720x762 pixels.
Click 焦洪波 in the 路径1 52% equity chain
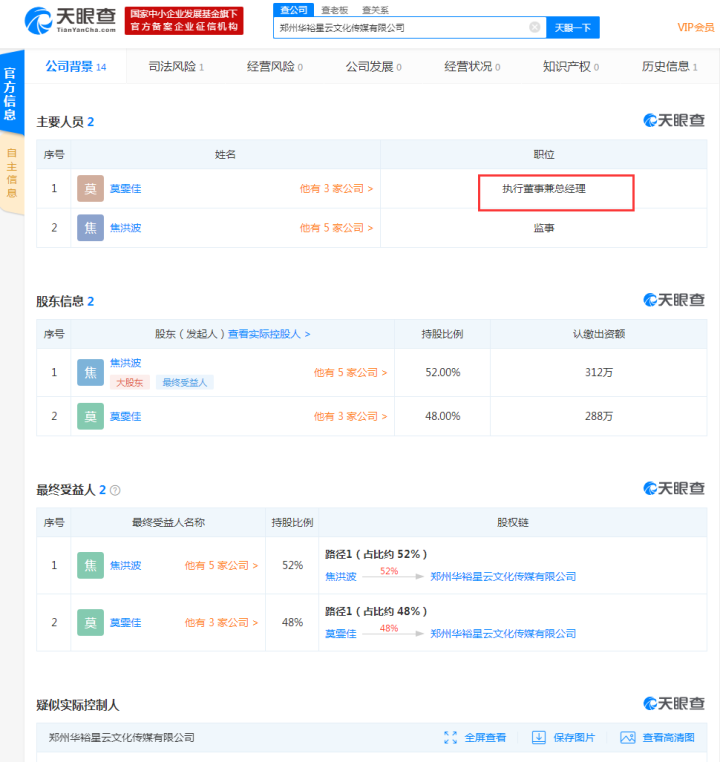(x=341, y=577)
